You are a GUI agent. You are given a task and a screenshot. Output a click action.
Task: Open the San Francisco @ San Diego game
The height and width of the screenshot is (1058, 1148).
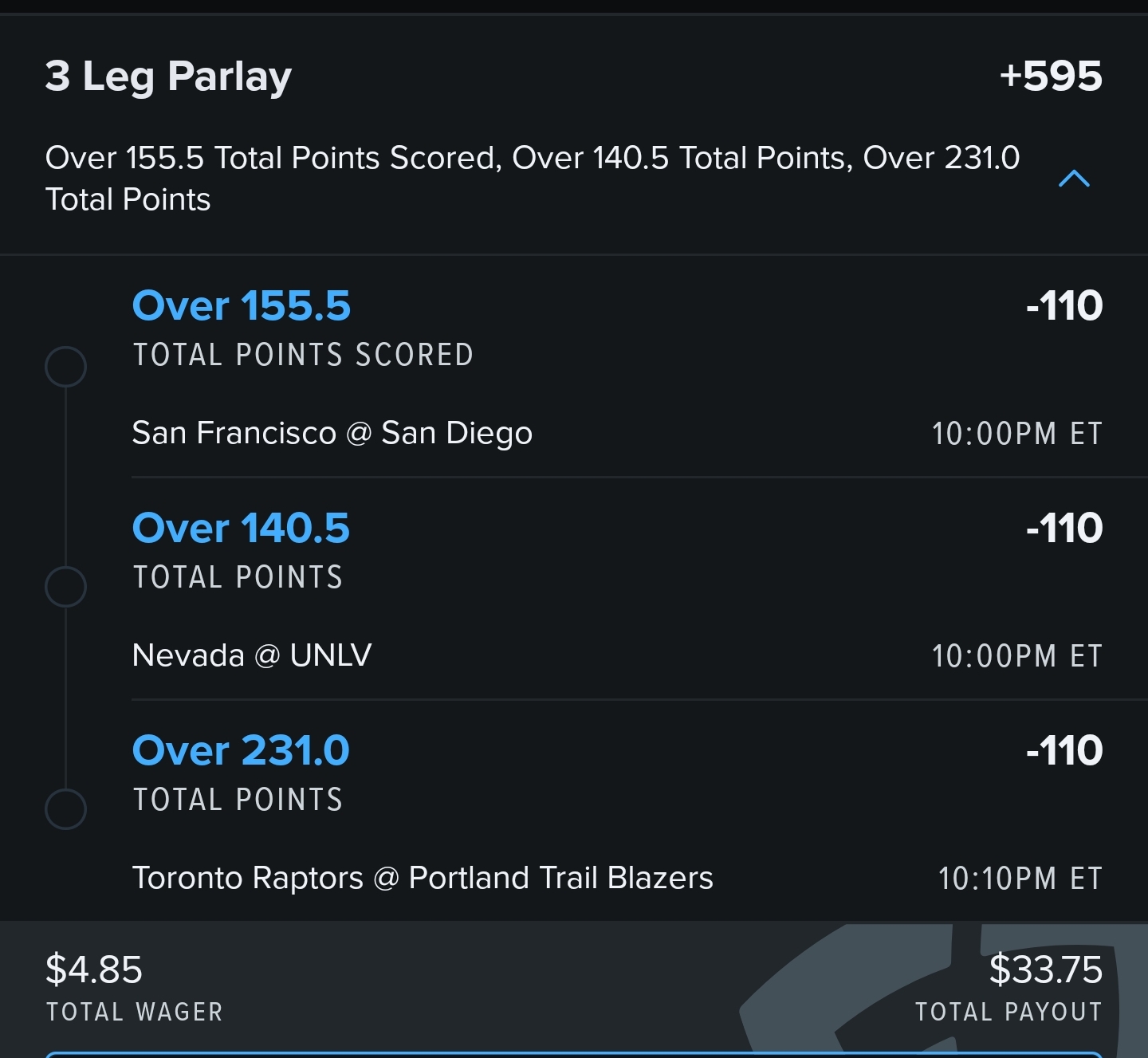coord(332,433)
